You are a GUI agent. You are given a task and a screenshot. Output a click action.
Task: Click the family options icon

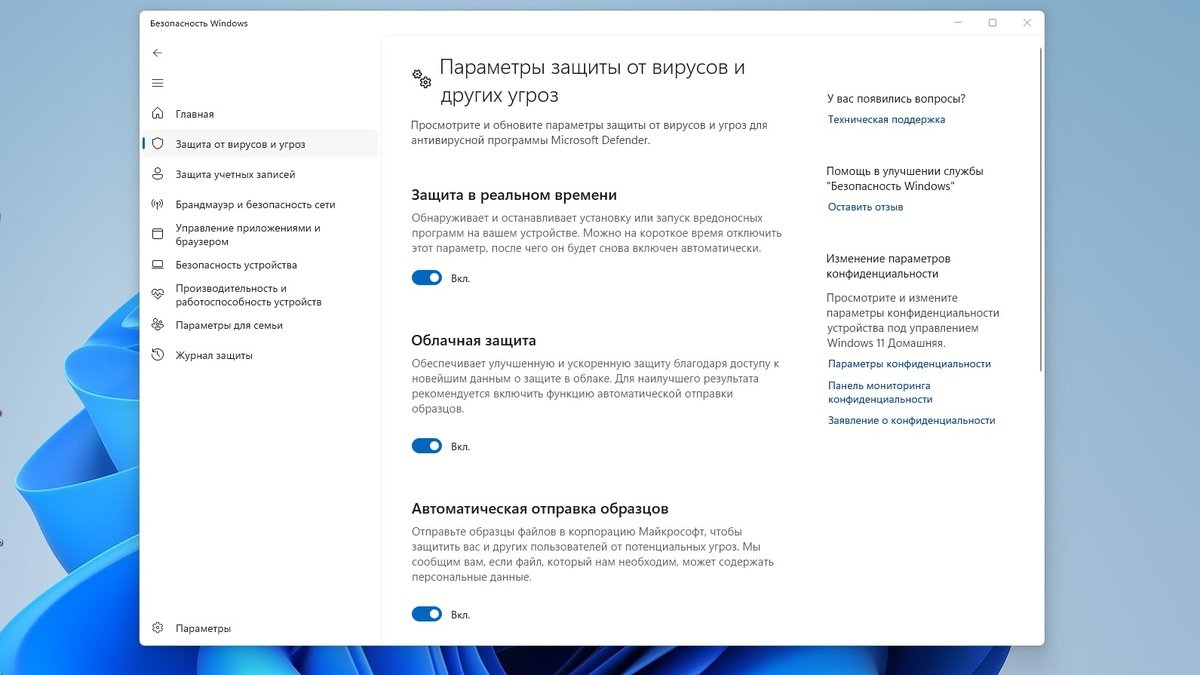pyautogui.click(x=157, y=325)
